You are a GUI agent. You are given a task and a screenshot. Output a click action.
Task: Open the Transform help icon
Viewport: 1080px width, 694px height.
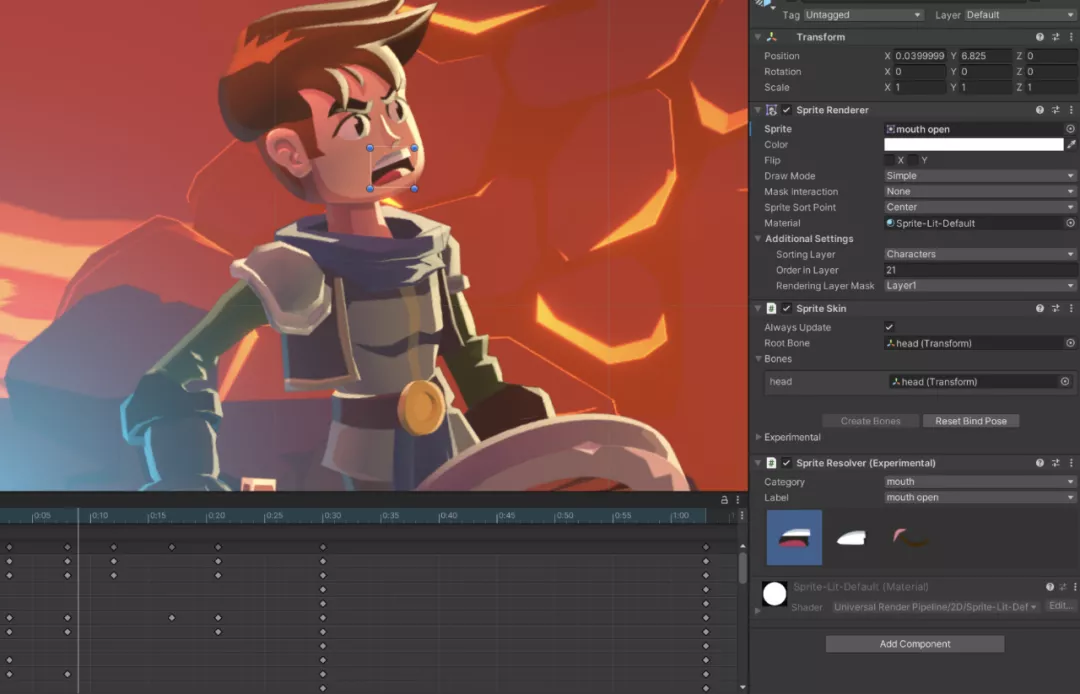1040,36
